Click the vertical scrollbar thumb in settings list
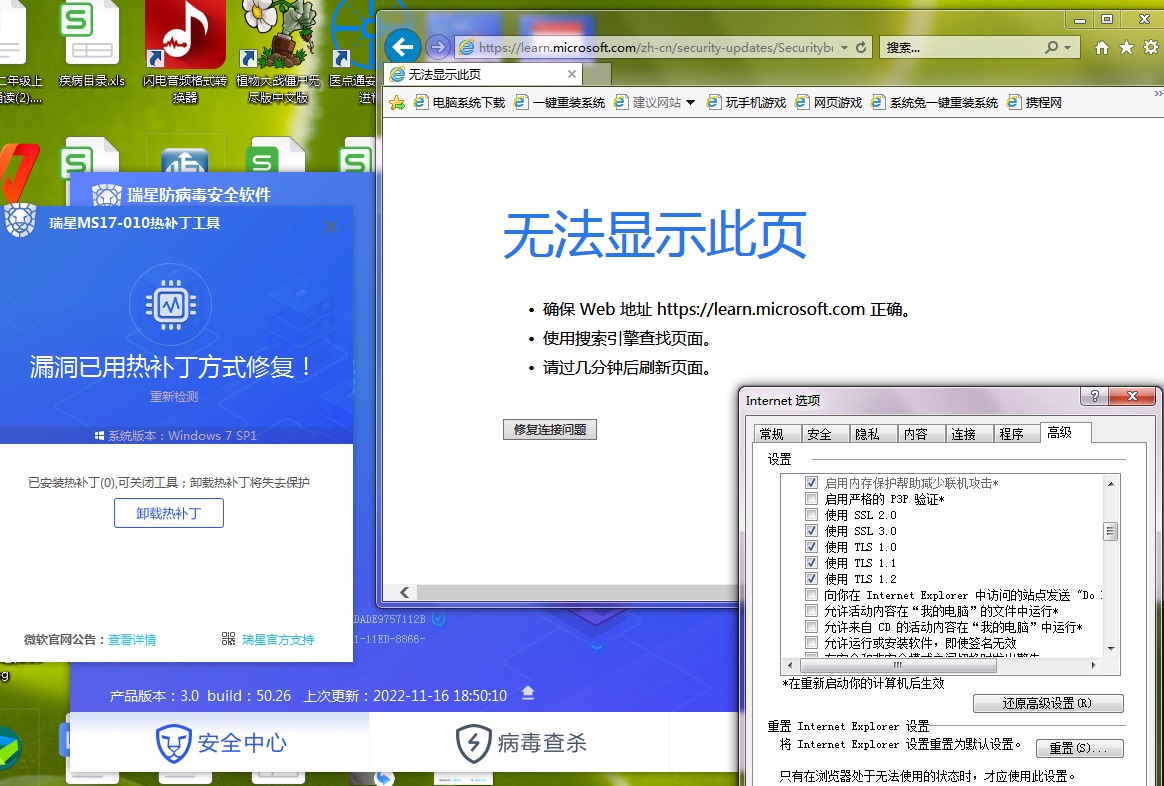This screenshot has width=1164, height=786. (1111, 531)
